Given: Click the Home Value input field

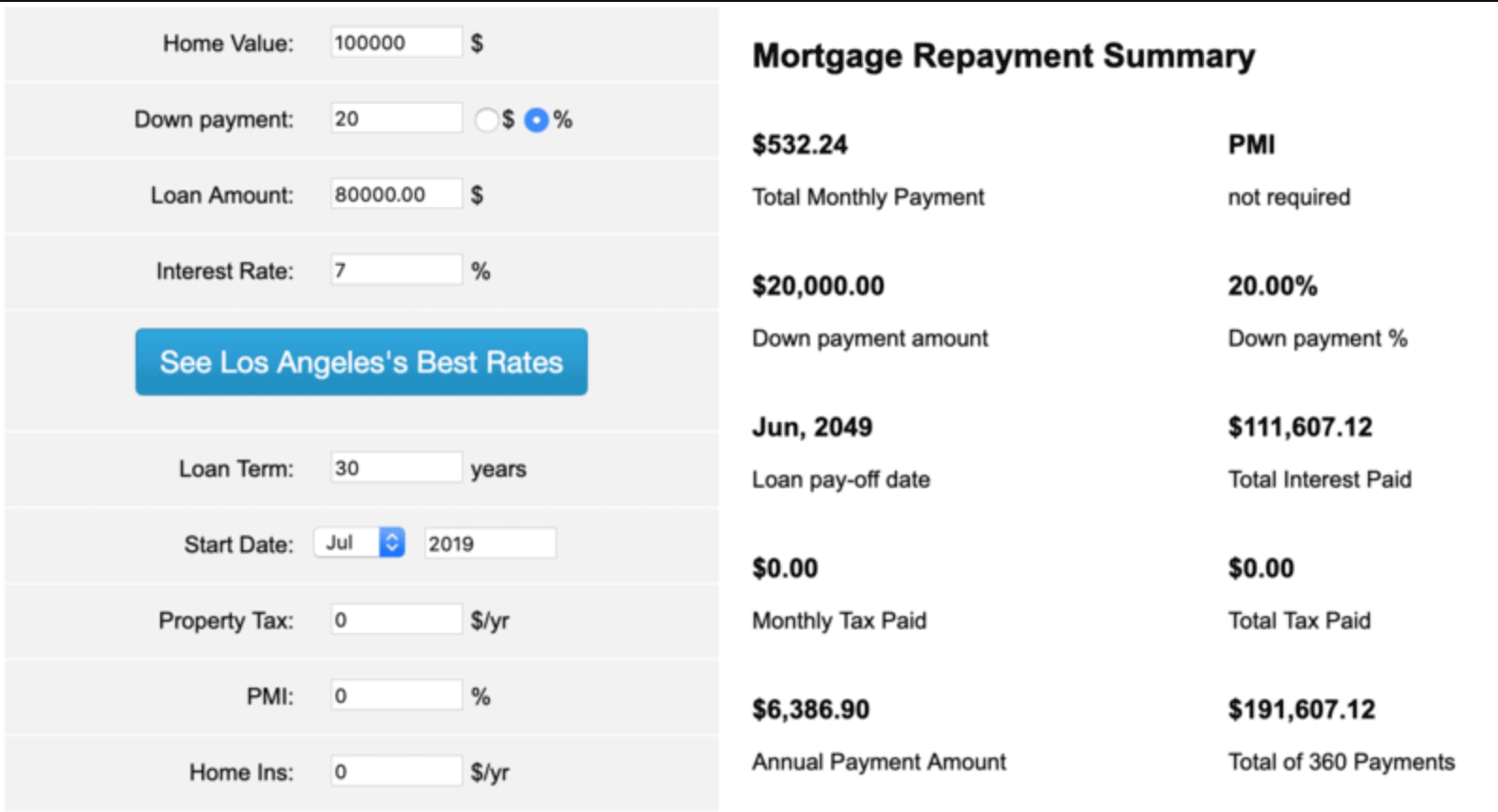Looking at the screenshot, I should pyautogui.click(x=396, y=42).
